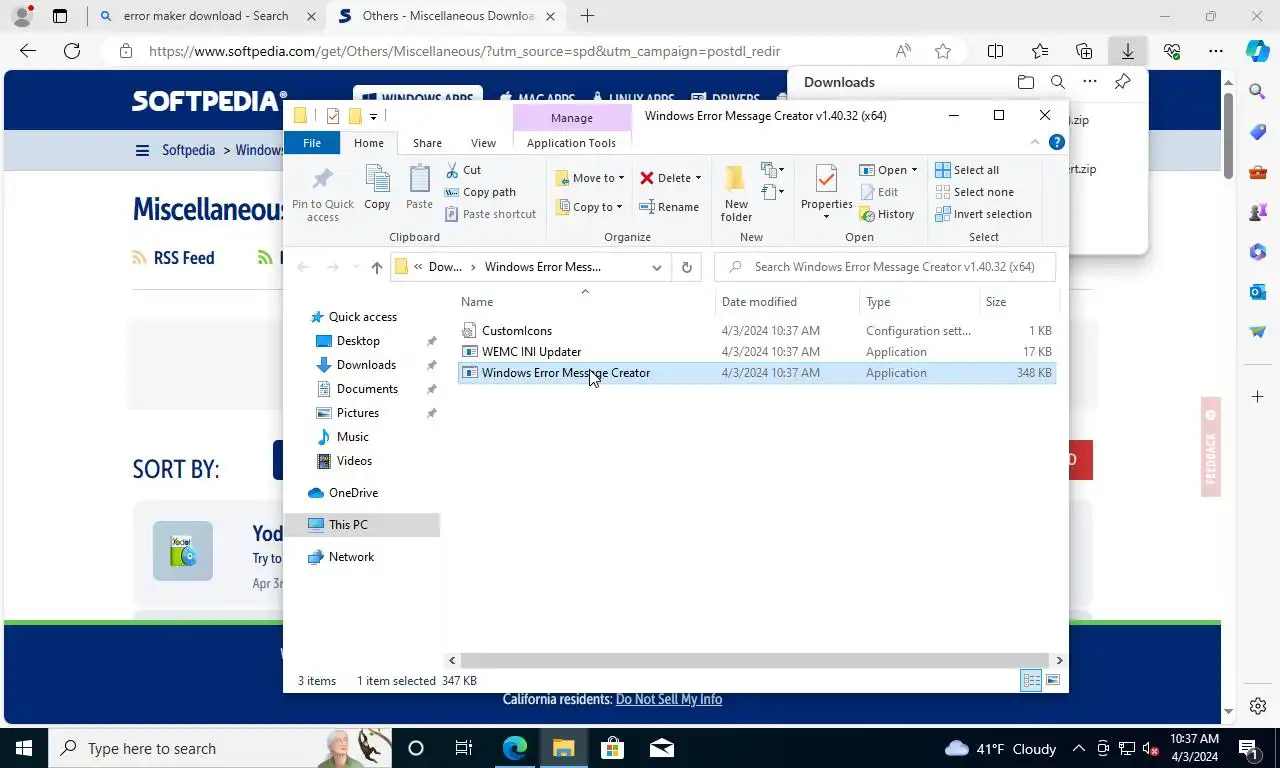Switch to the Home ribbon tab

click(368, 143)
